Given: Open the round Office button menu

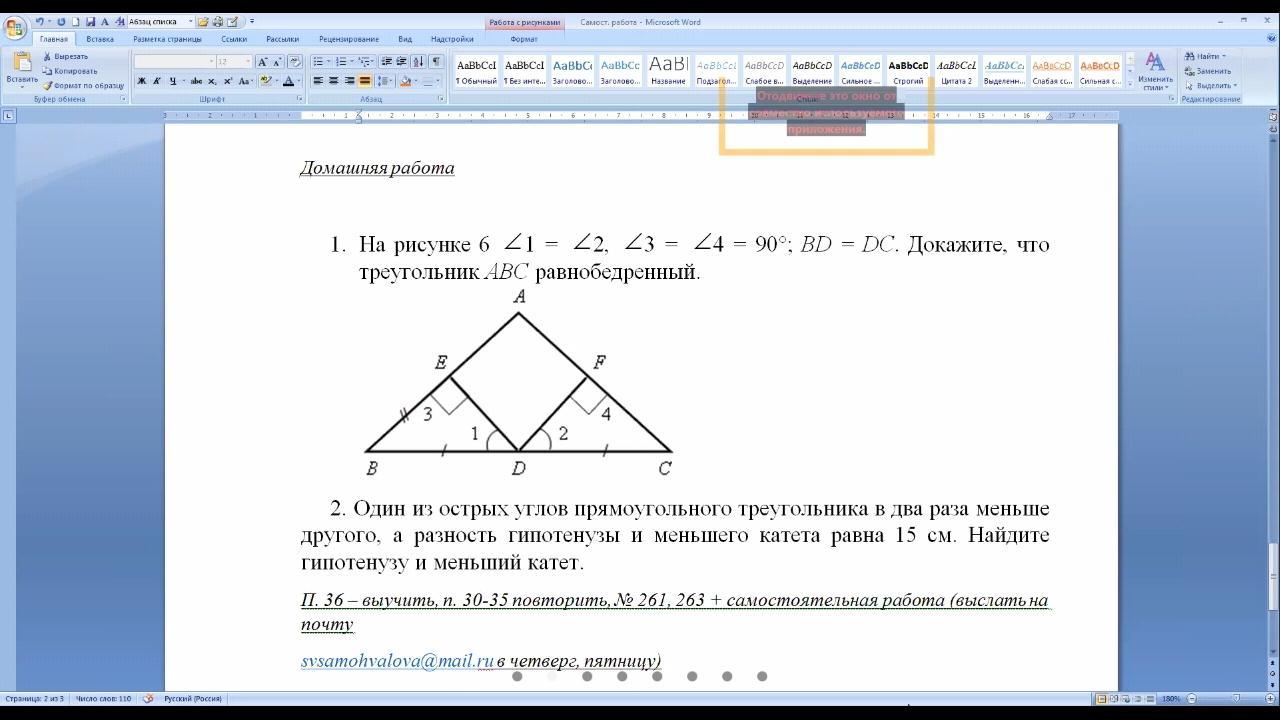Looking at the screenshot, I should [x=15, y=27].
